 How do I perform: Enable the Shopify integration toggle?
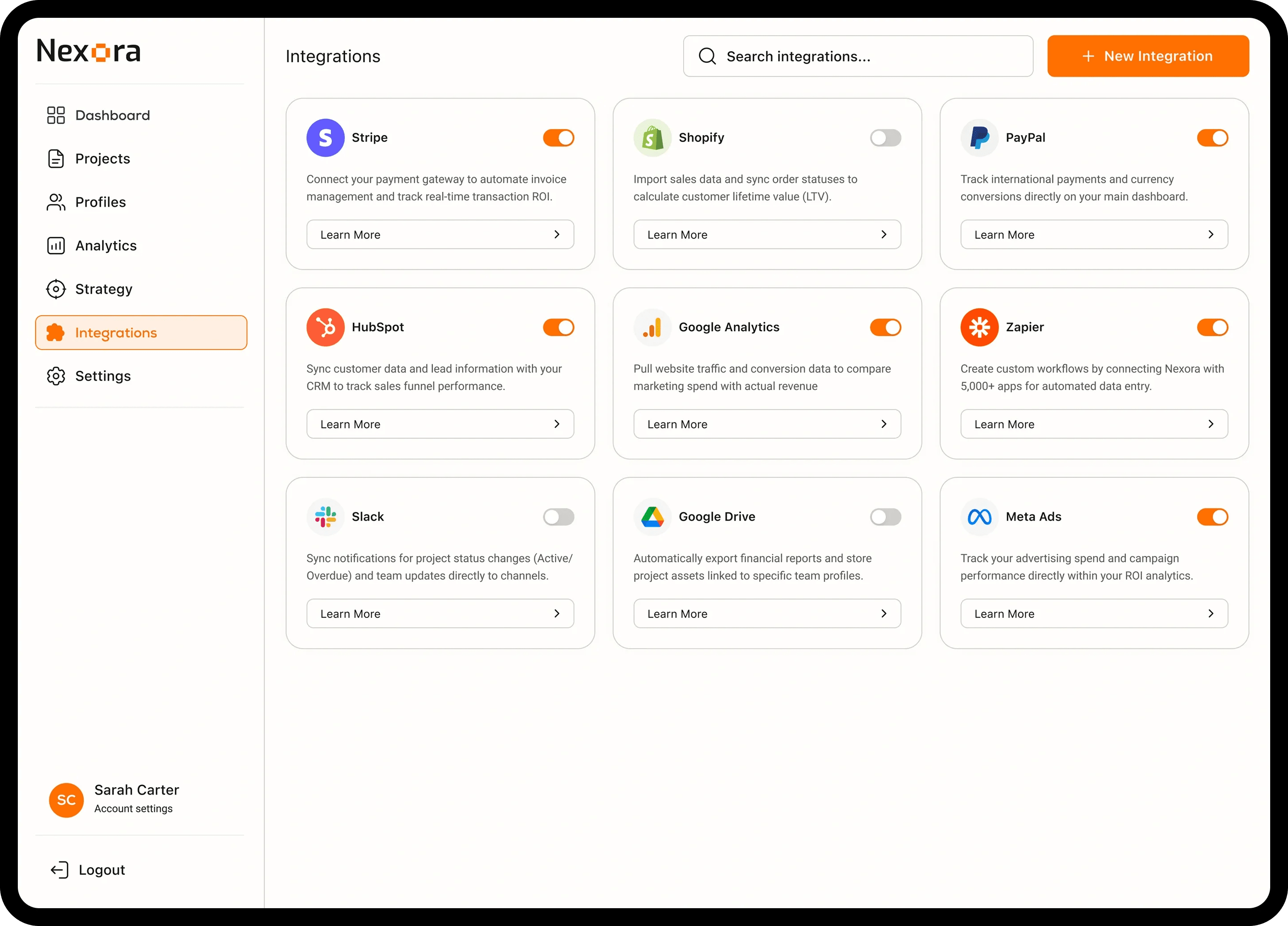coord(885,138)
